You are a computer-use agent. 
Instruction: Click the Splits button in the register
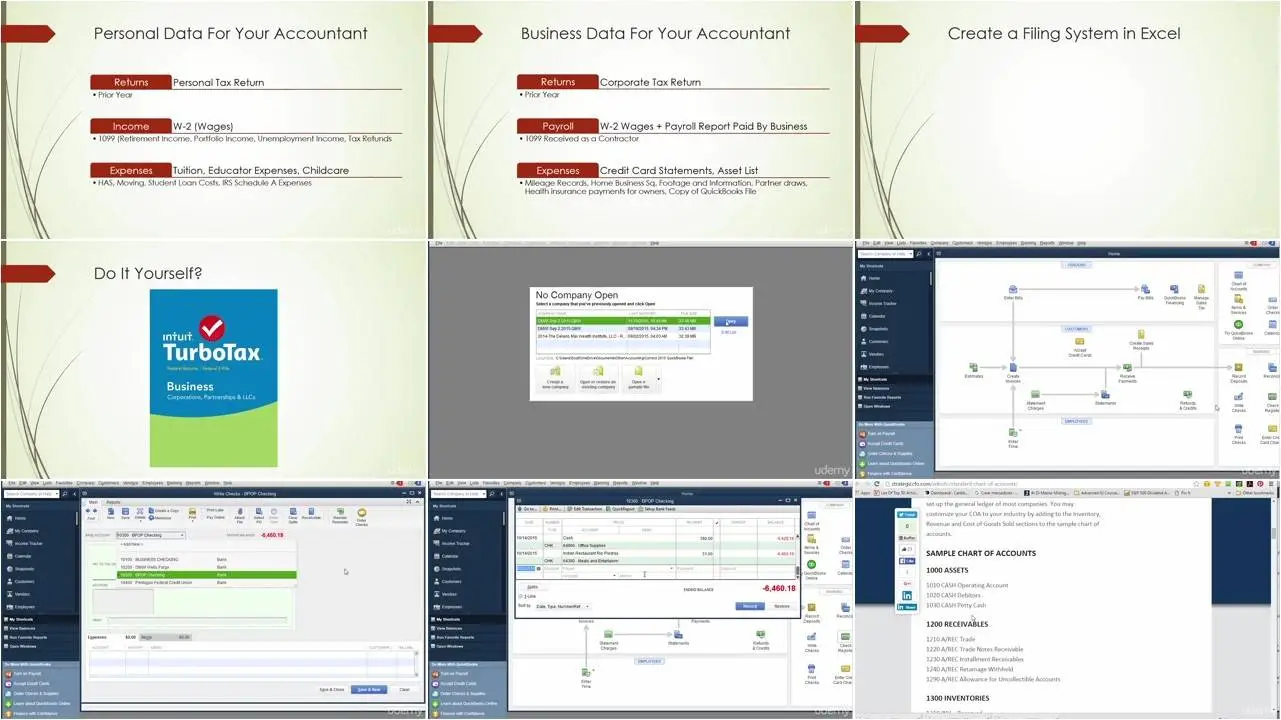[x=532, y=586]
